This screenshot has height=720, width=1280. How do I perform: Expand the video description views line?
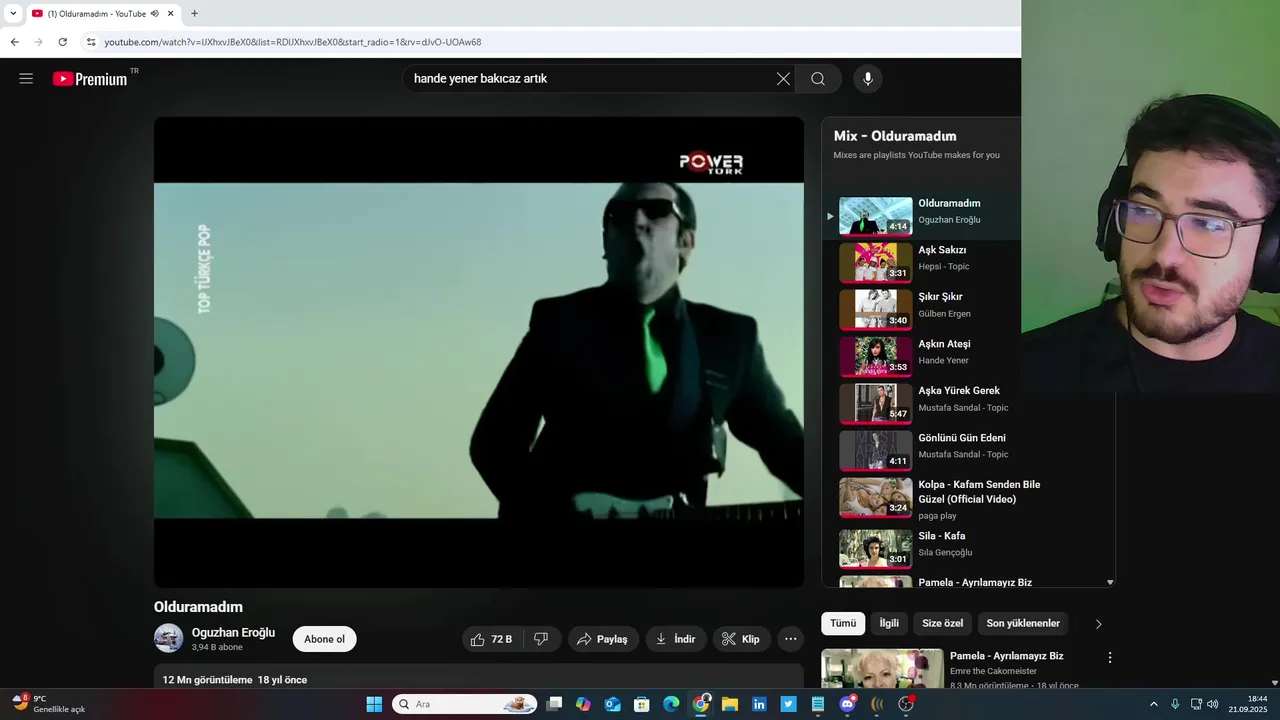point(235,680)
